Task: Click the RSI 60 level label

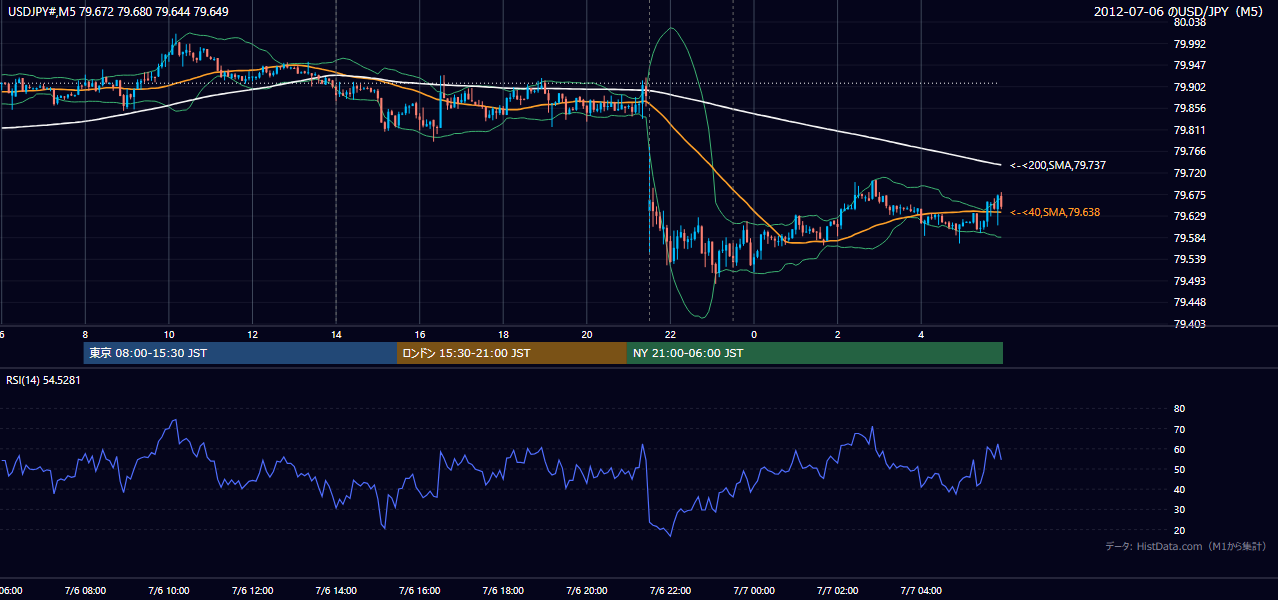Action: pos(1179,449)
